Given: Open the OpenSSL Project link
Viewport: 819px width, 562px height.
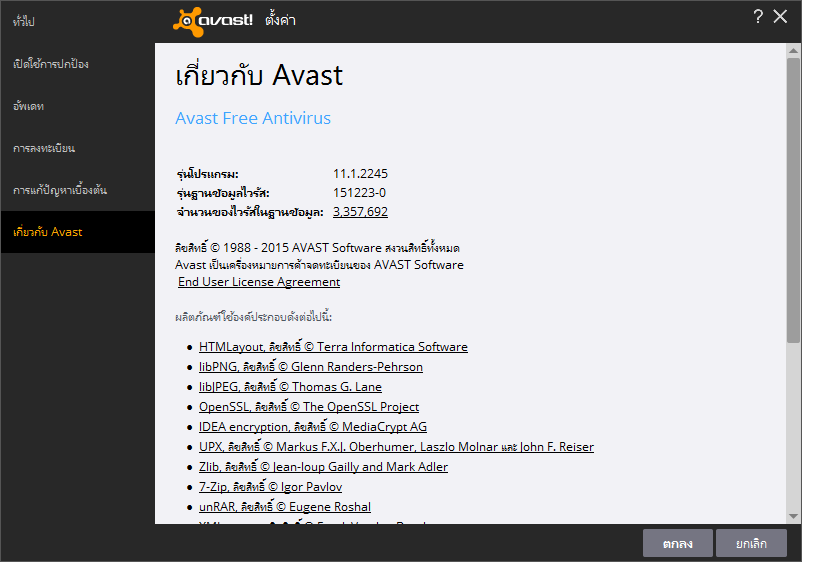Looking at the screenshot, I should tap(309, 407).
